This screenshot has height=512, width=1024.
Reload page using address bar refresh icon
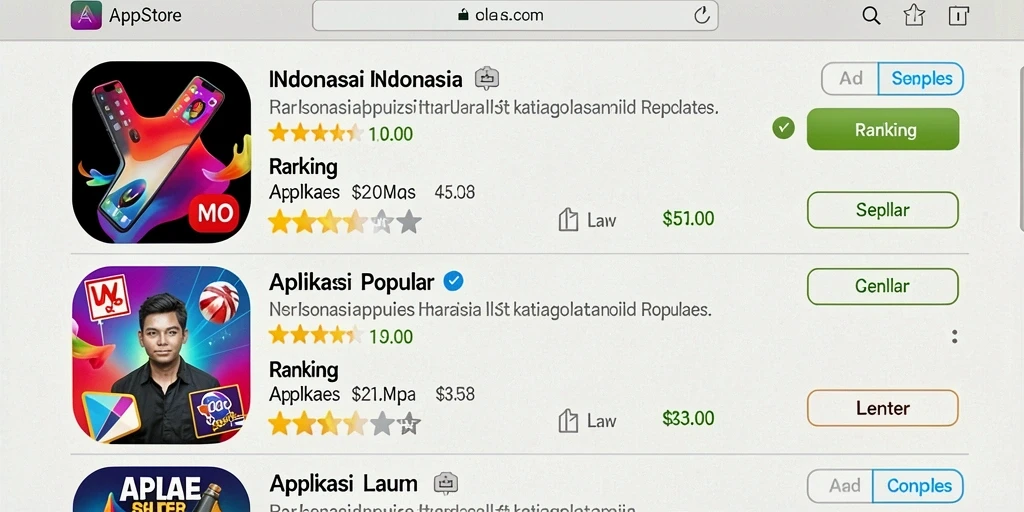pyautogui.click(x=701, y=16)
